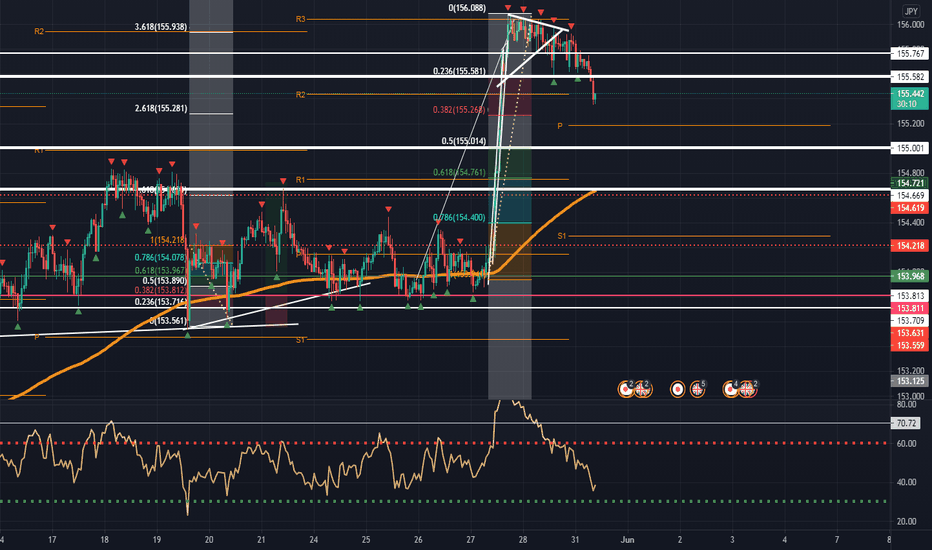Click the 21 date label on time axis
This screenshot has width=932, height=550.
click(x=261, y=540)
